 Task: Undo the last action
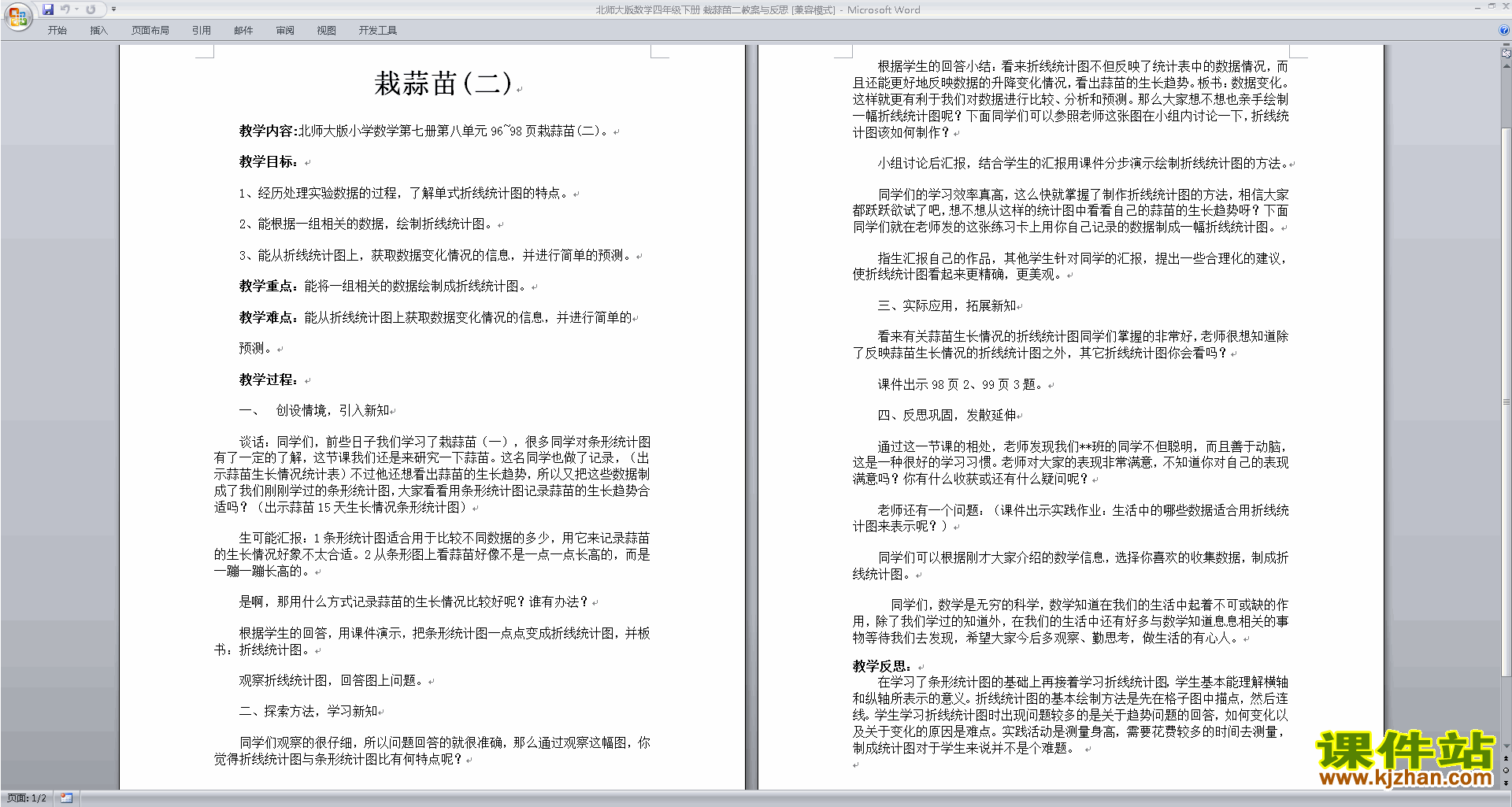tap(65, 9)
